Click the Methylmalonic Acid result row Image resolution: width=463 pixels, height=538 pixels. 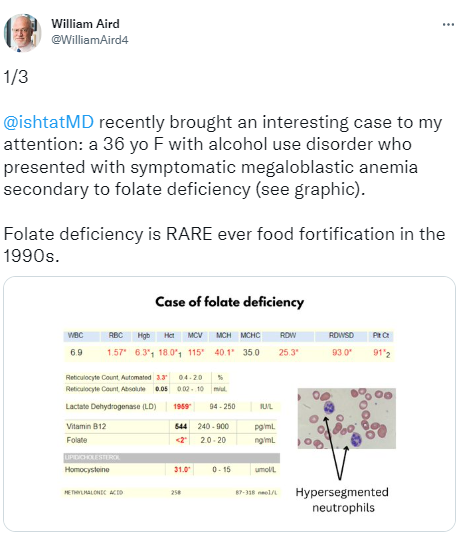pyautogui.click(x=172, y=492)
